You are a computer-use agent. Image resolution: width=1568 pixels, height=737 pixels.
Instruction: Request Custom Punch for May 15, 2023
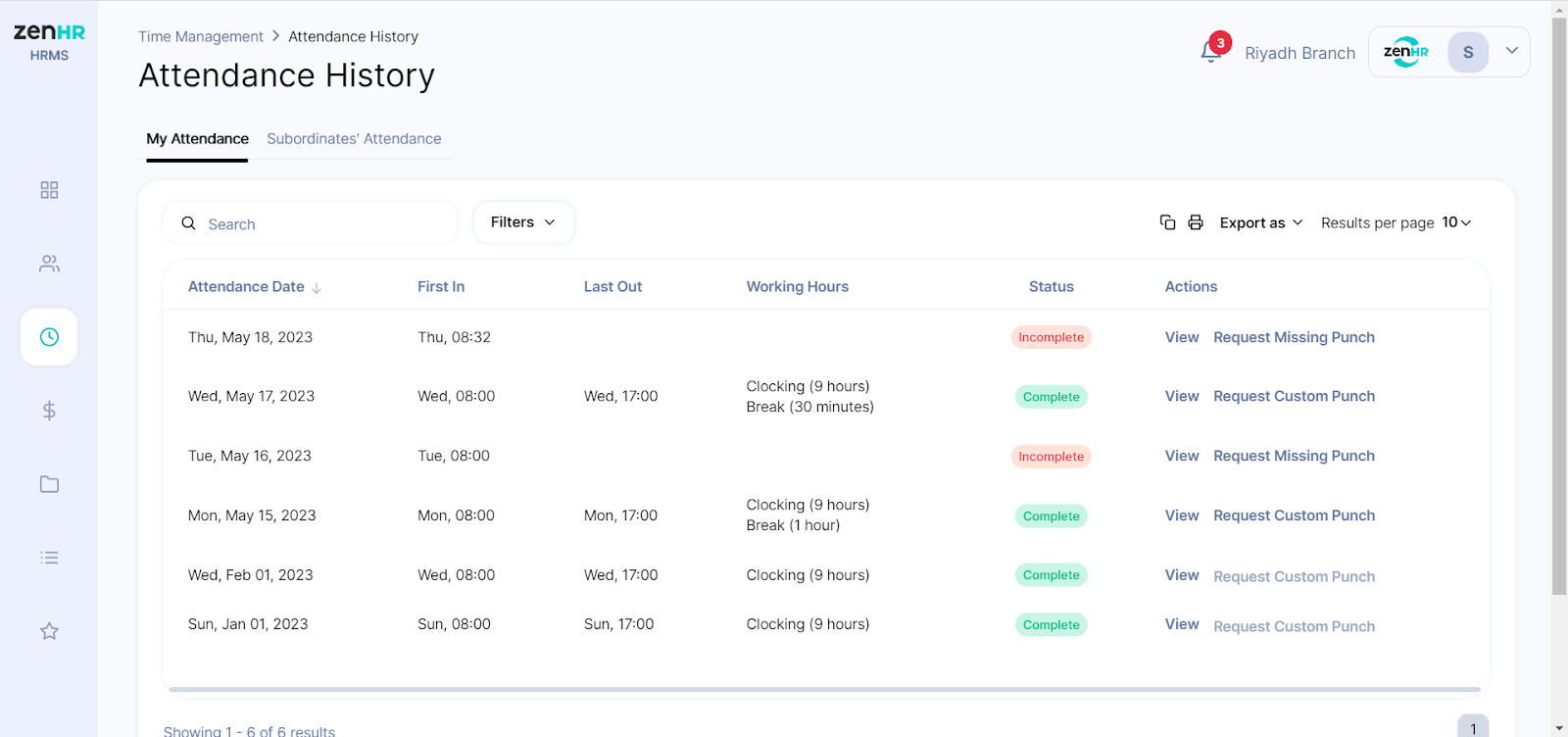pos(1294,516)
